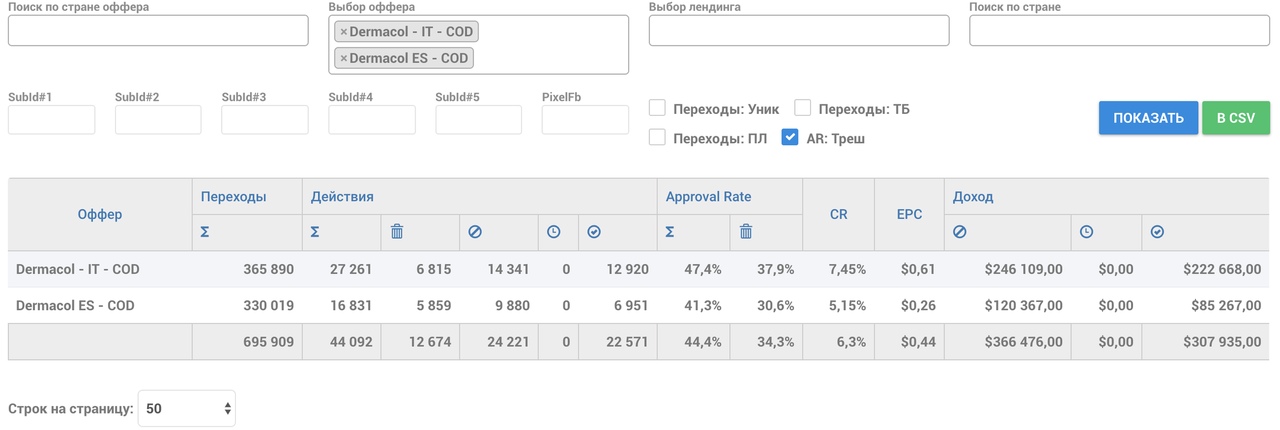Click CR value 7,45%
This screenshot has height=430, width=1280.
pos(847,269)
